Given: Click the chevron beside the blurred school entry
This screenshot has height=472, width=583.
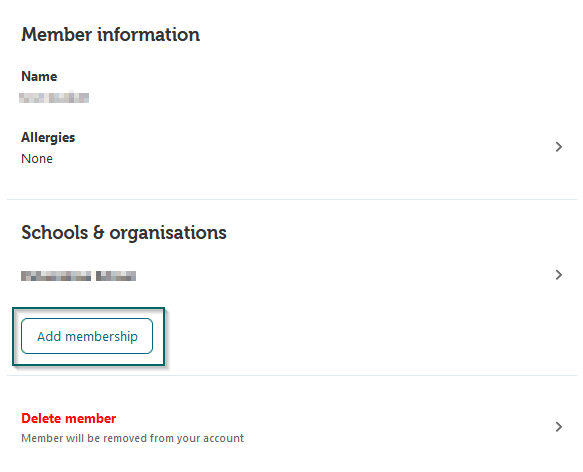Looking at the screenshot, I should click(x=558, y=275).
